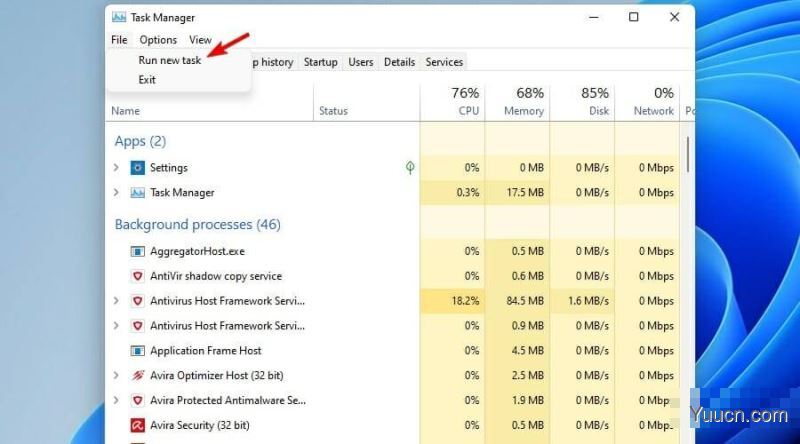This screenshot has width=800, height=444.
Task: Switch to the Services tab
Action: point(444,62)
